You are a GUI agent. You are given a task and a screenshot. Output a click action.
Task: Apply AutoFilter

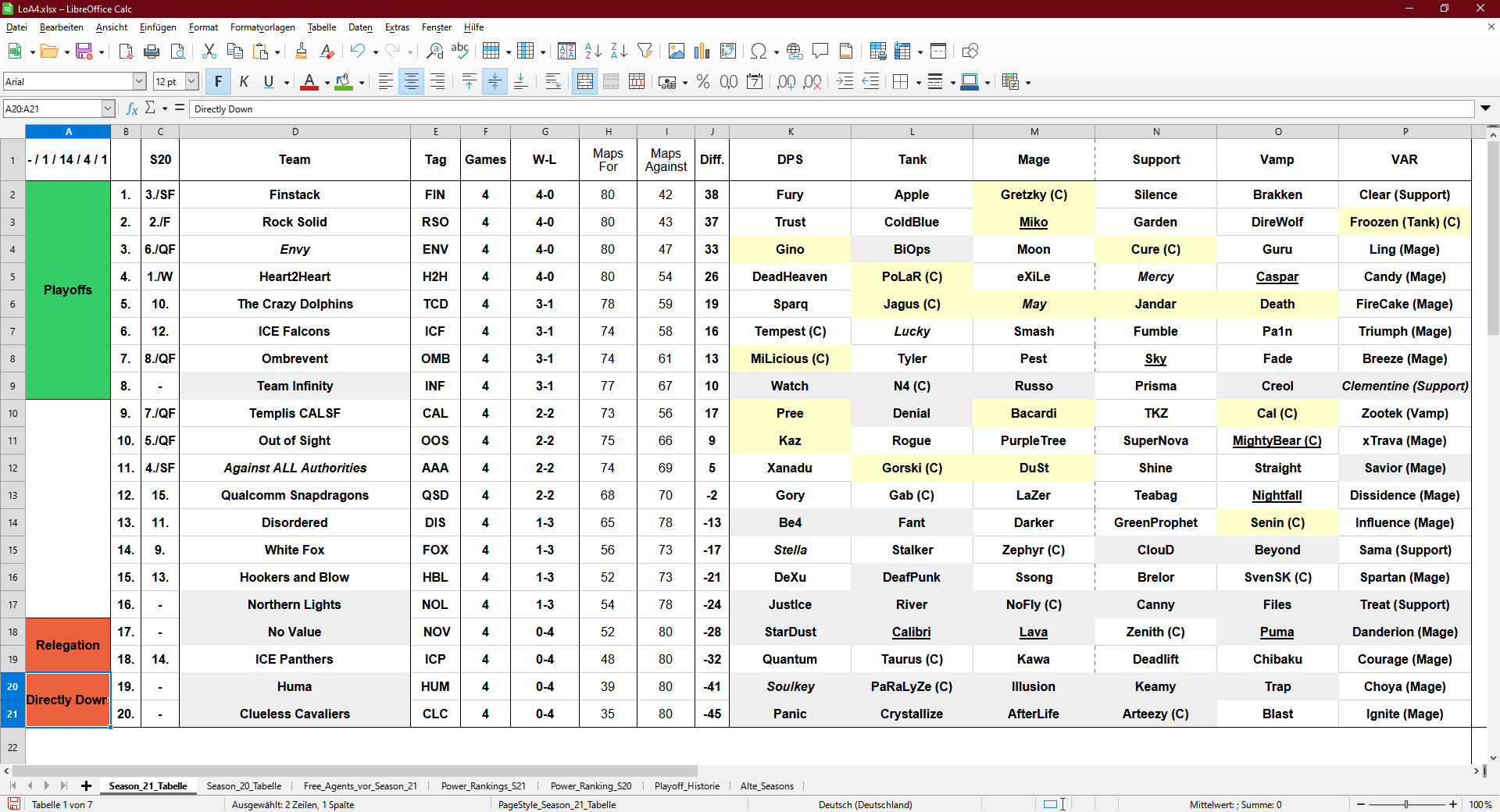point(645,52)
